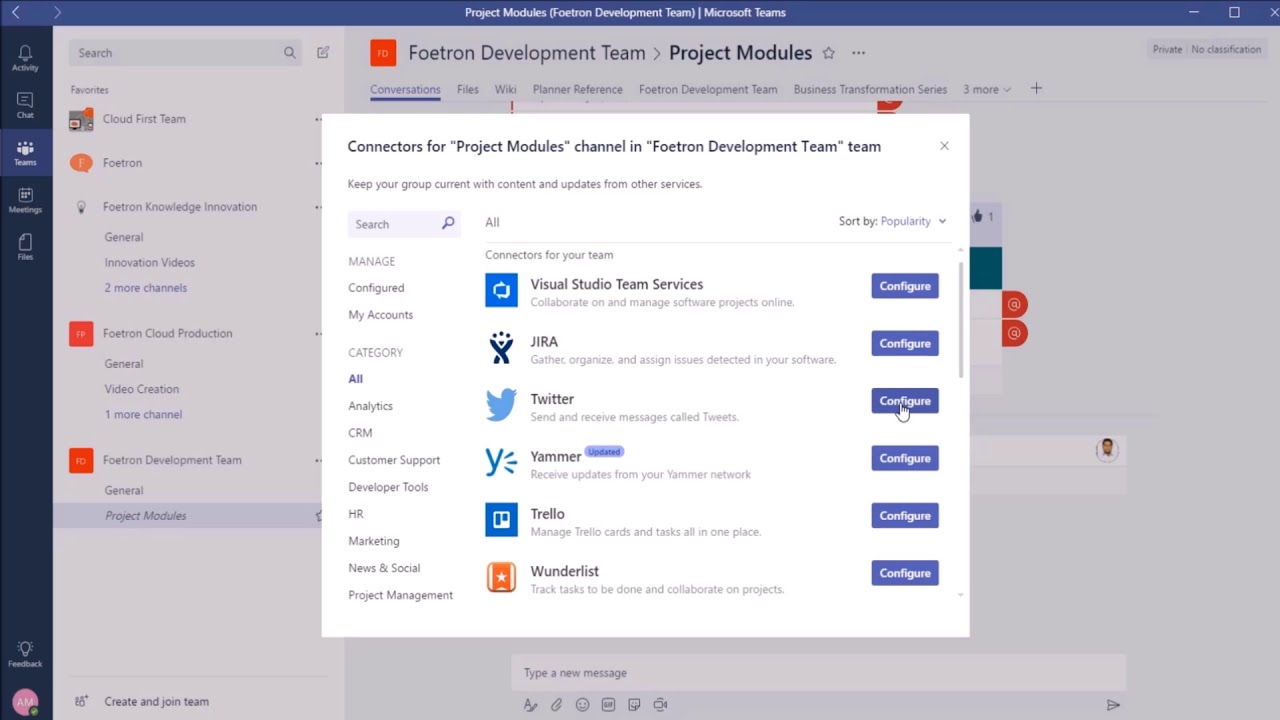Configure the Yammer connector
Viewport: 1280px width, 720px height.
[905, 458]
